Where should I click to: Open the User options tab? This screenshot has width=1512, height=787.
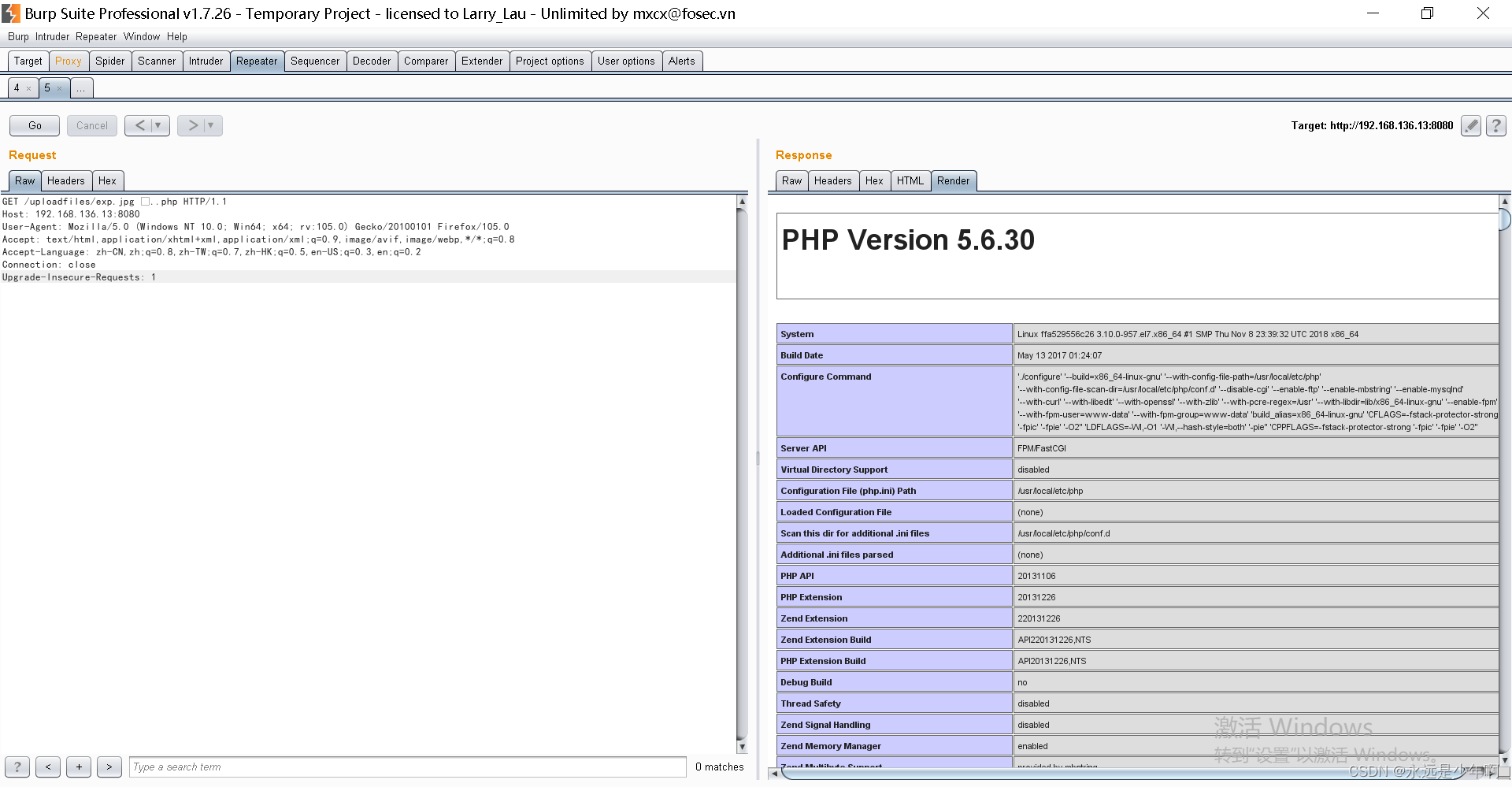point(626,61)
